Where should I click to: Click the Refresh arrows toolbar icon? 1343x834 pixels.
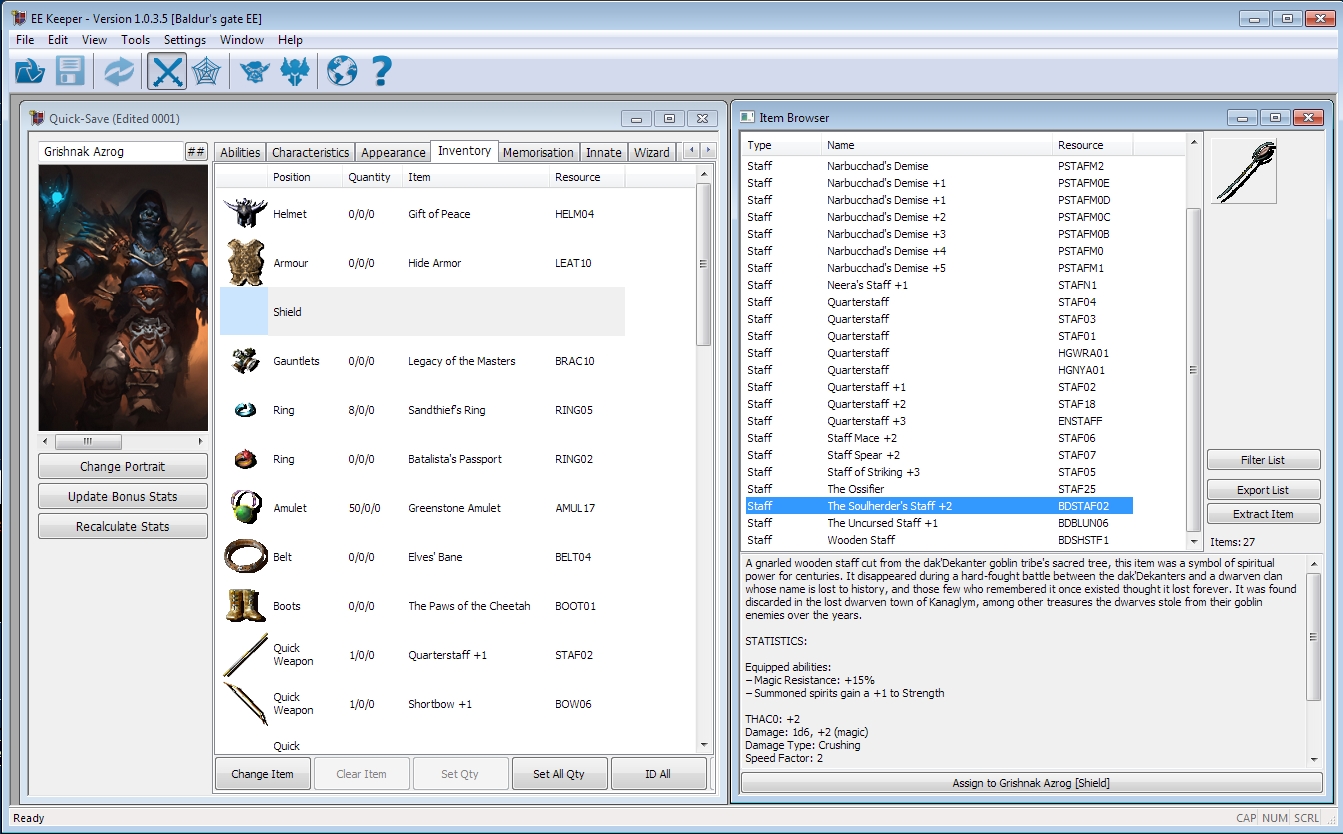(x=120, y=71)
